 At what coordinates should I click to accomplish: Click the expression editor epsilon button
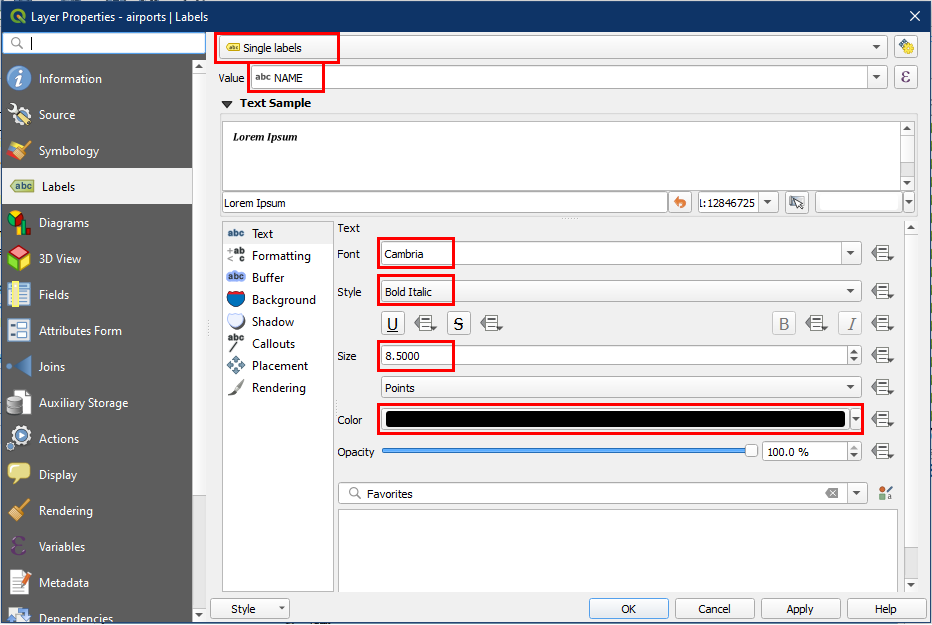point(905,78)
